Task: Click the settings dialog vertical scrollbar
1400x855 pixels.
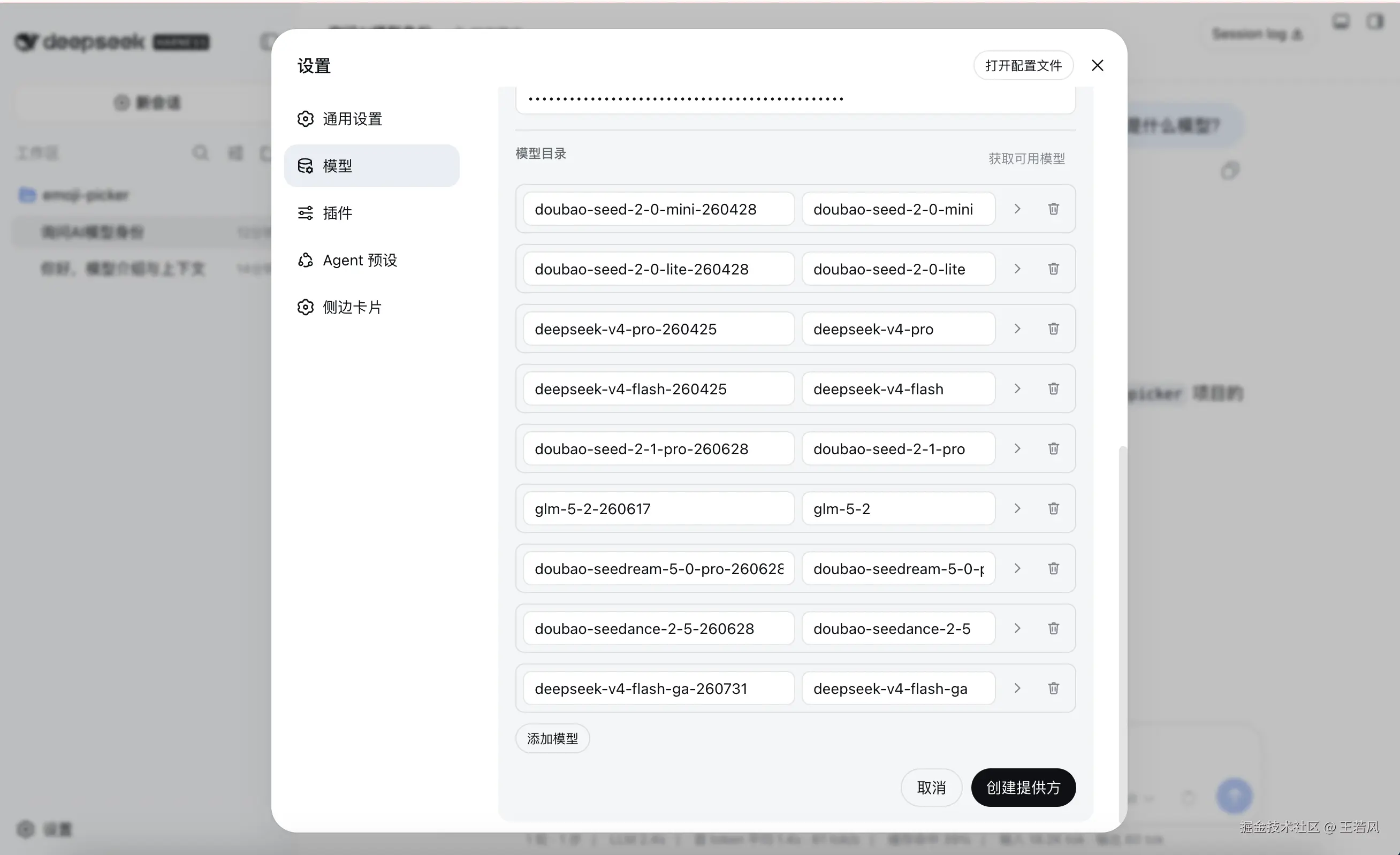Action: pos(1122,633)
